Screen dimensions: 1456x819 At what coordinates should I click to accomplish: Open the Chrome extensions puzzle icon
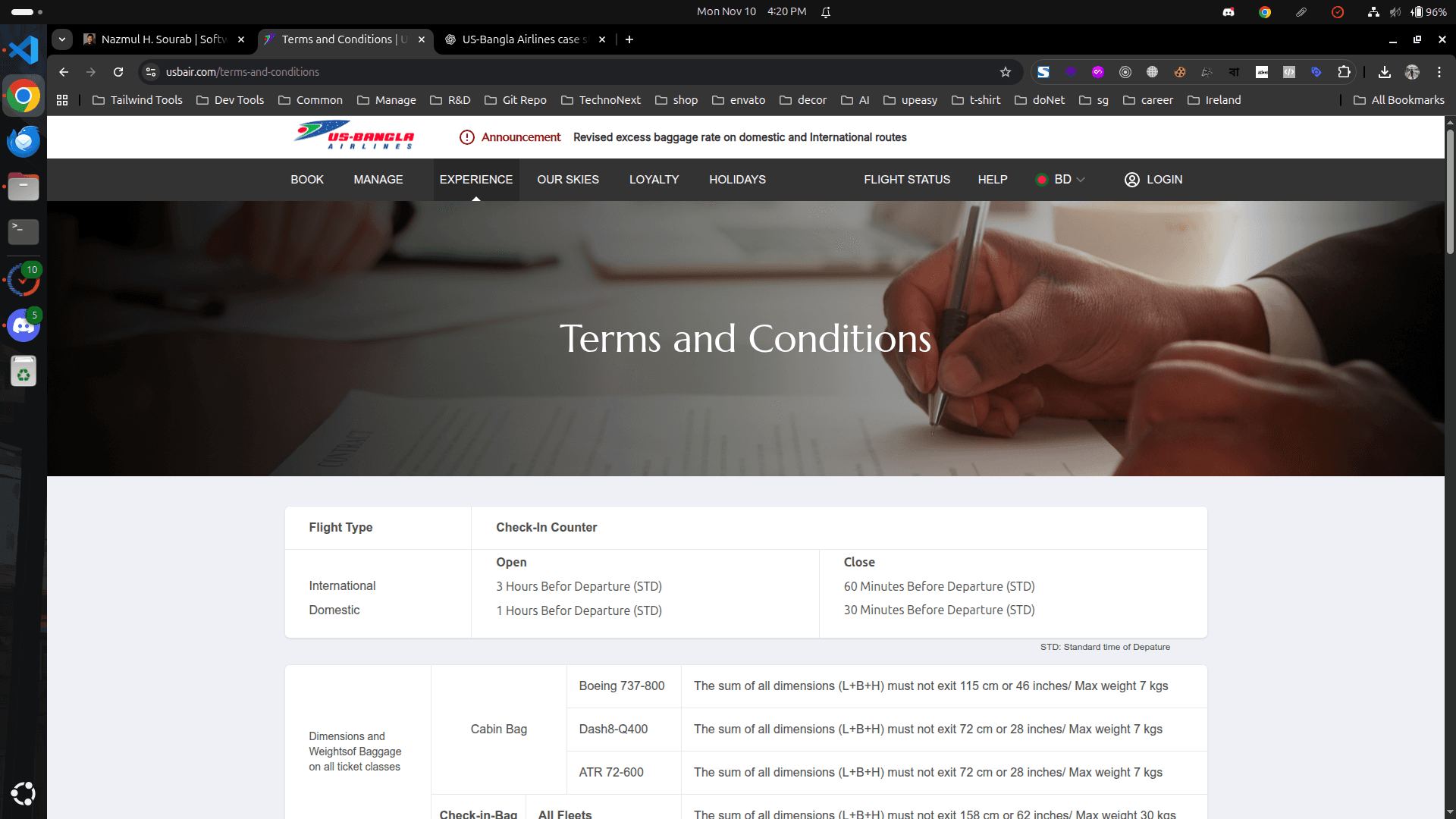pos(1344,72)
